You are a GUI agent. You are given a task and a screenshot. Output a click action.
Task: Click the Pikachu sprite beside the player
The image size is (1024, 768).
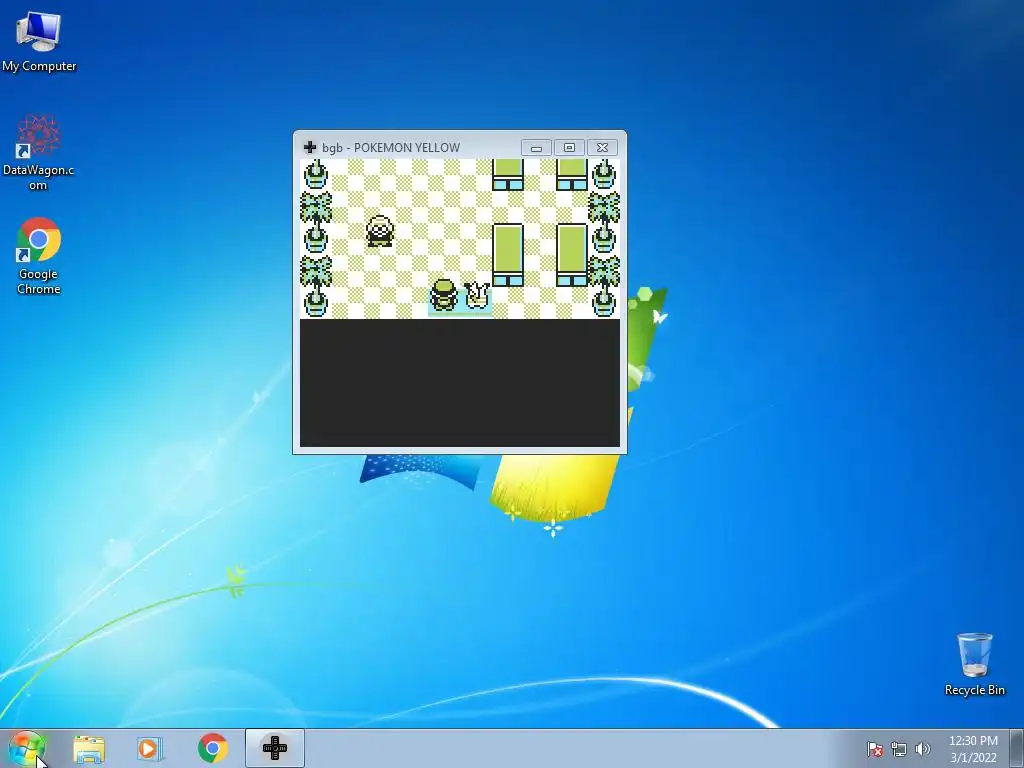477,296
